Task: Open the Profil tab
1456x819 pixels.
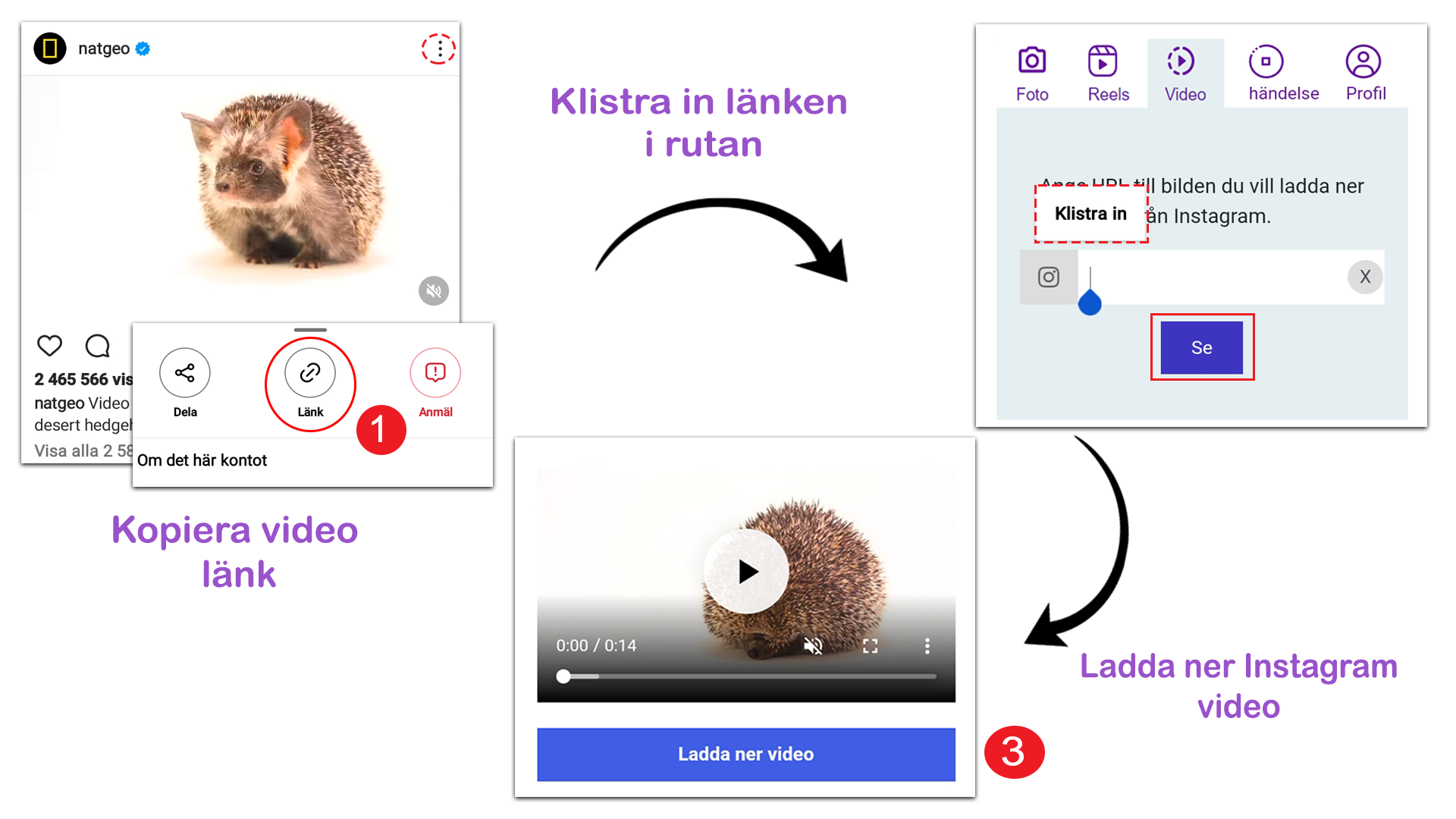Action: click(1365, 74)
